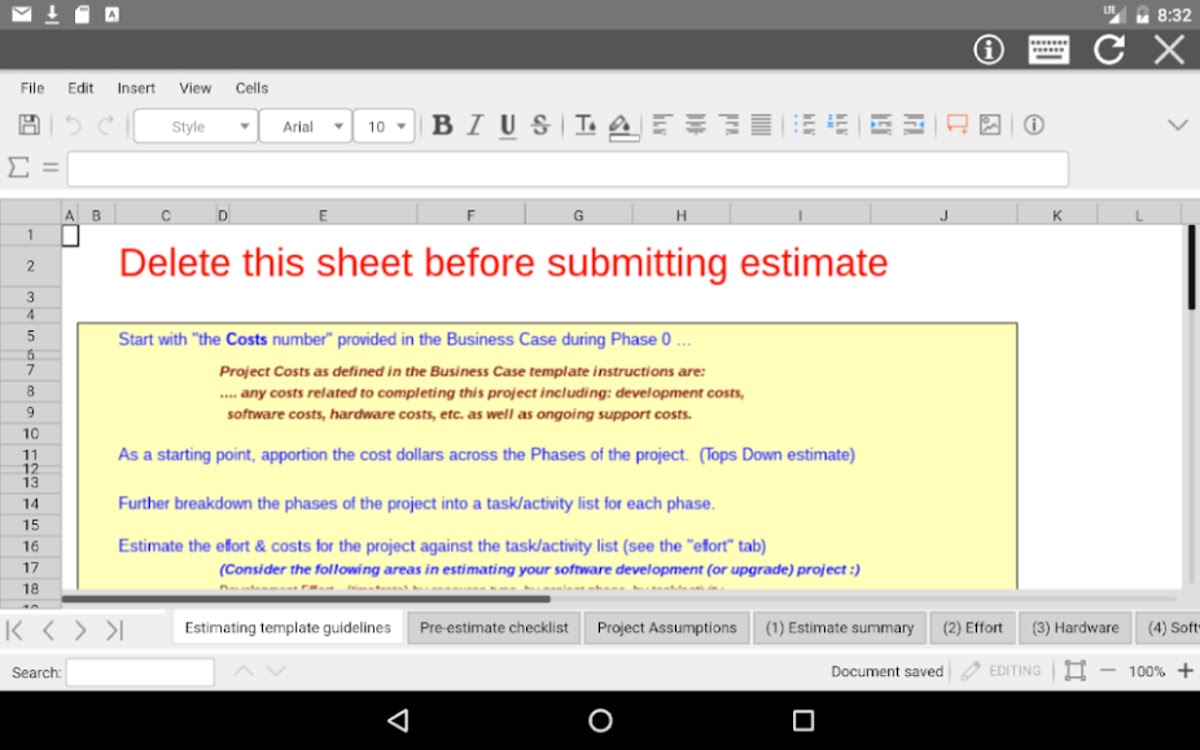Open the Arial font dropdown
Image resolution: width=1200 pixels, height=750 pixels.
[305, 126]
